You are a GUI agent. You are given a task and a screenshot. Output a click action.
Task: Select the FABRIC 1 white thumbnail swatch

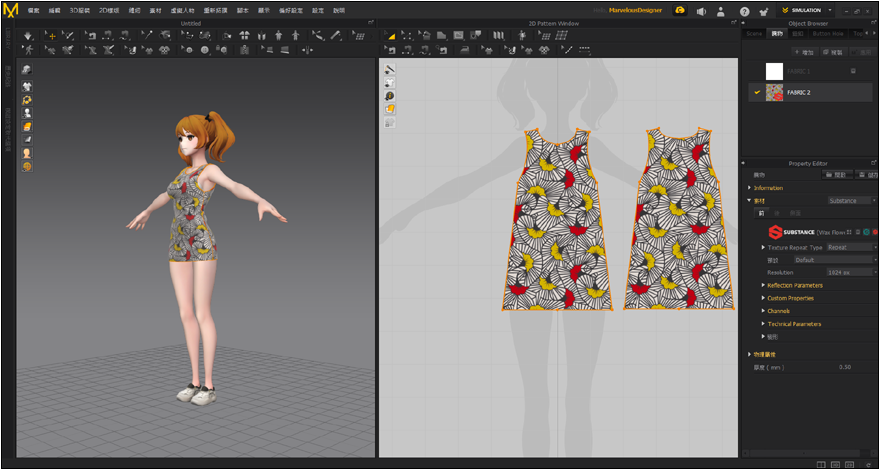click(774, 71)
